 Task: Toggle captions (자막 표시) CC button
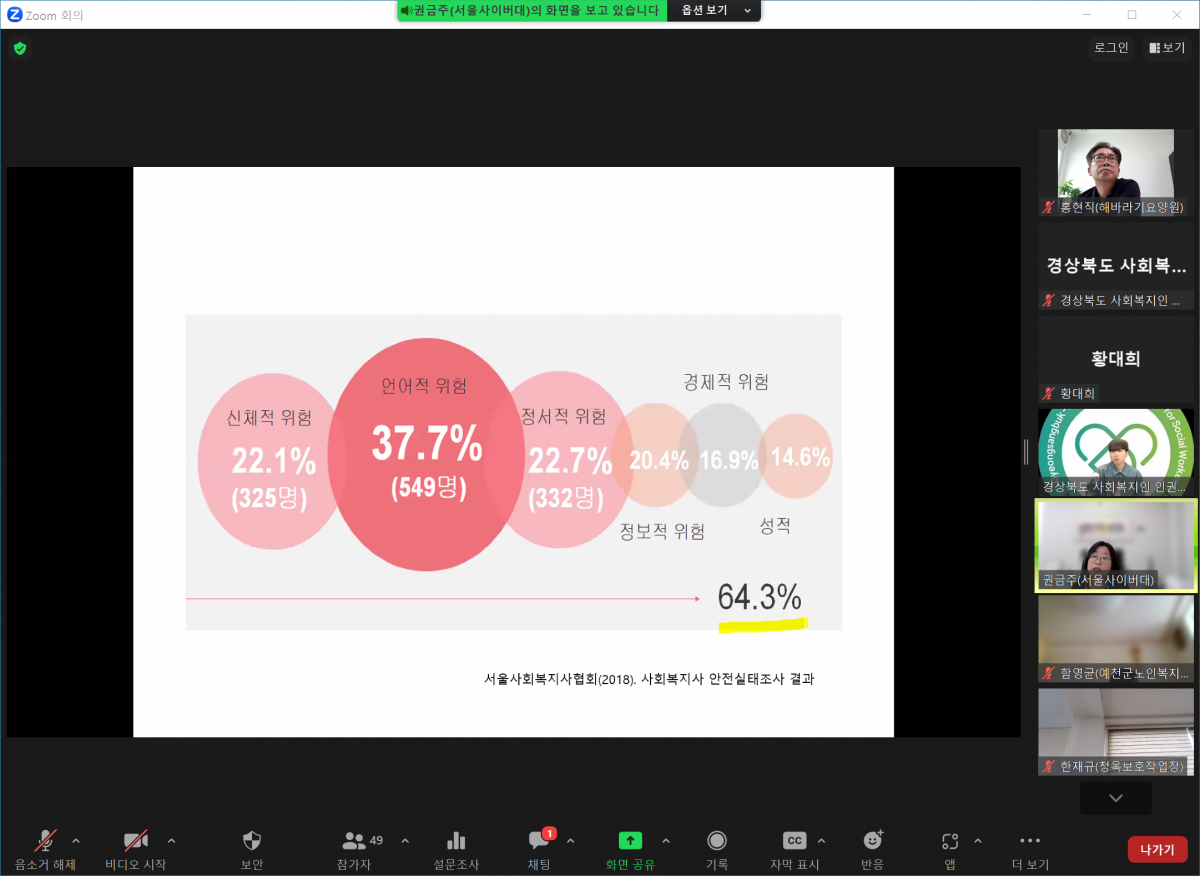pos(794,841)
